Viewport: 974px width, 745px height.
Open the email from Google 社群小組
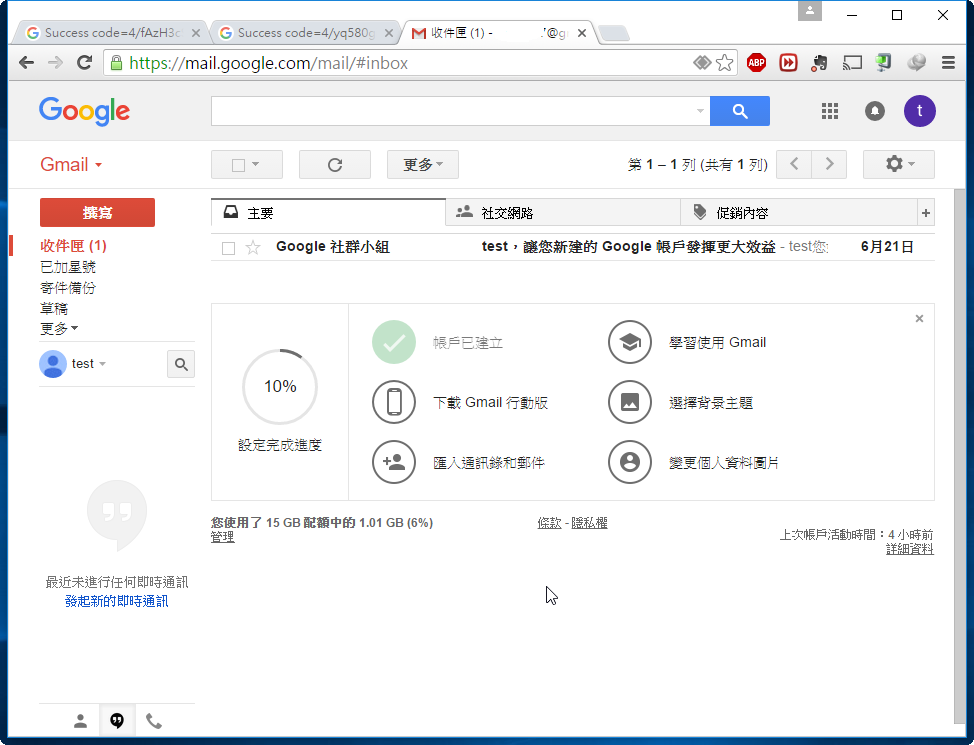click(573, 247)
